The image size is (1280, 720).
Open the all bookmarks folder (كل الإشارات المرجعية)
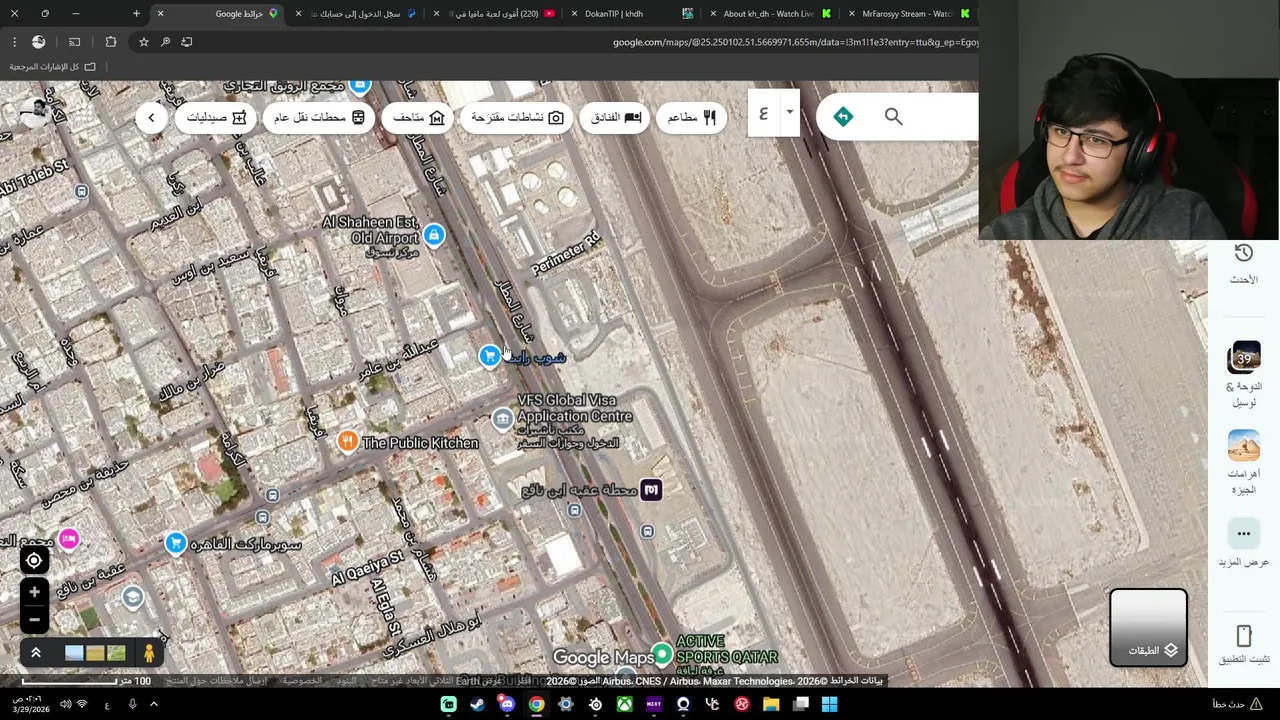(52, 67)
